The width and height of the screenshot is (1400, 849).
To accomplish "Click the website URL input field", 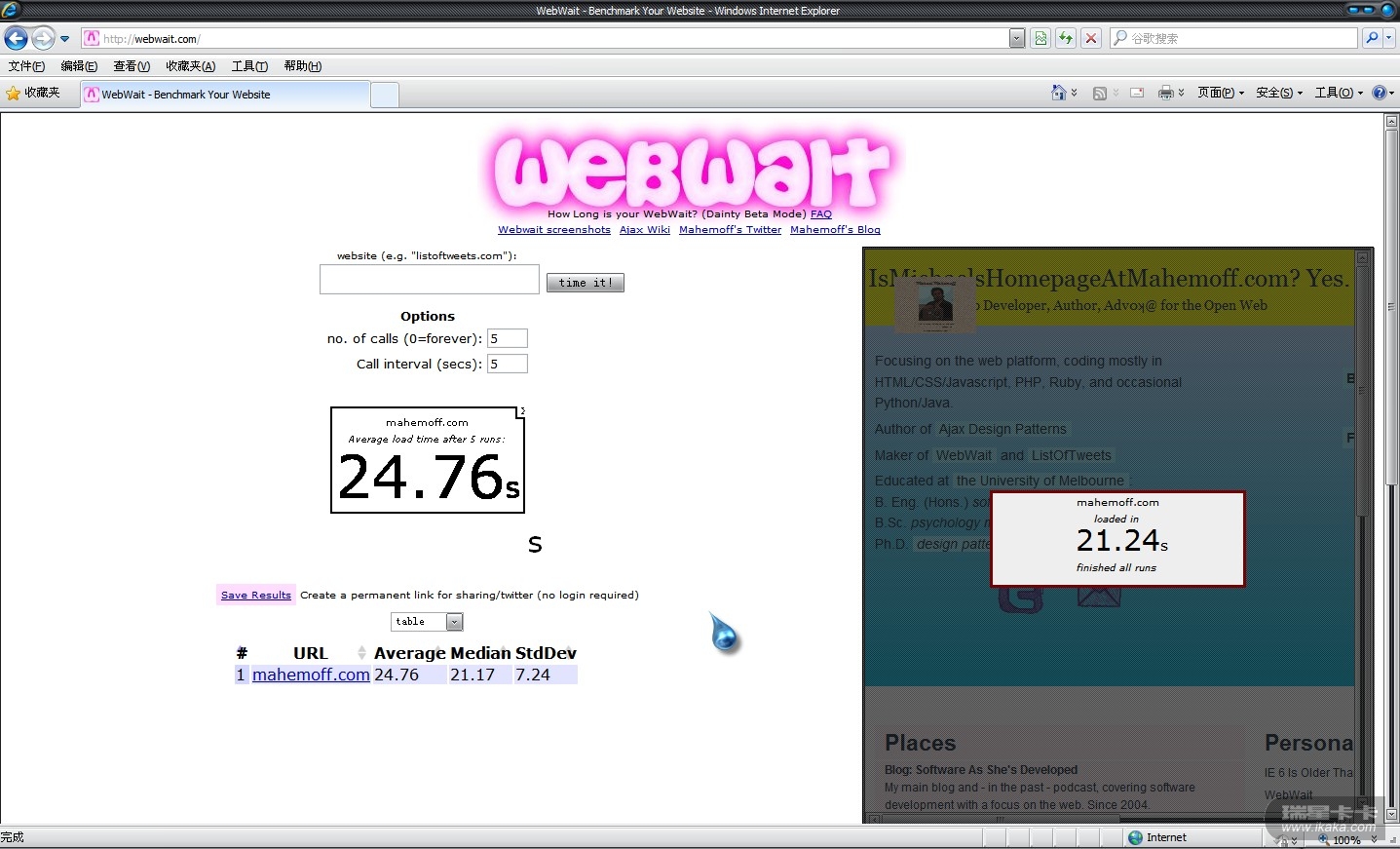I will click(430, 280).
